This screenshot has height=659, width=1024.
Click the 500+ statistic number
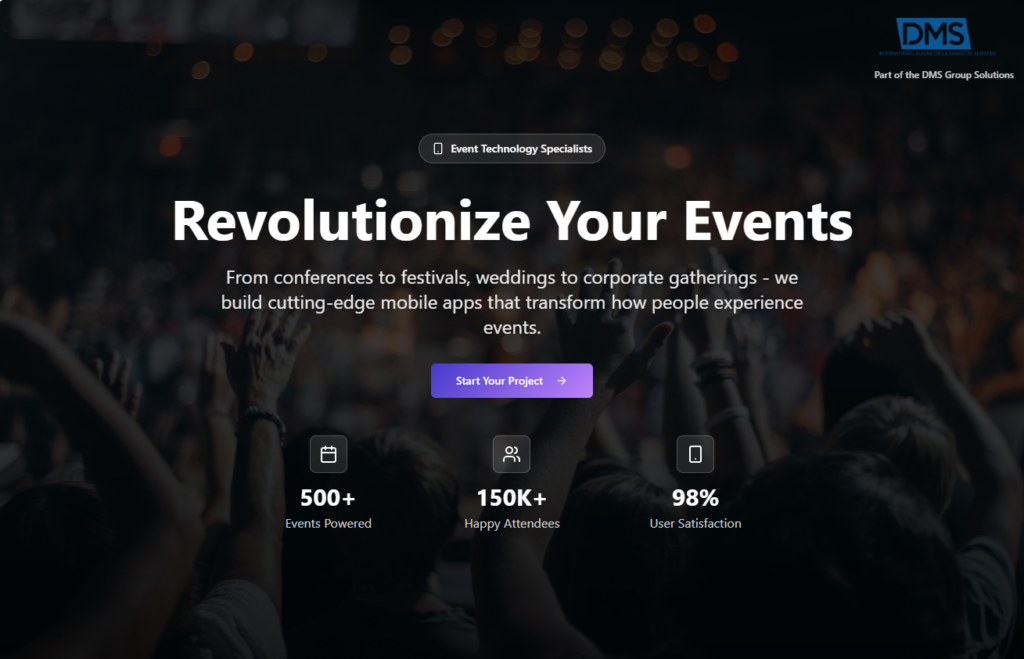click(328, 497)
